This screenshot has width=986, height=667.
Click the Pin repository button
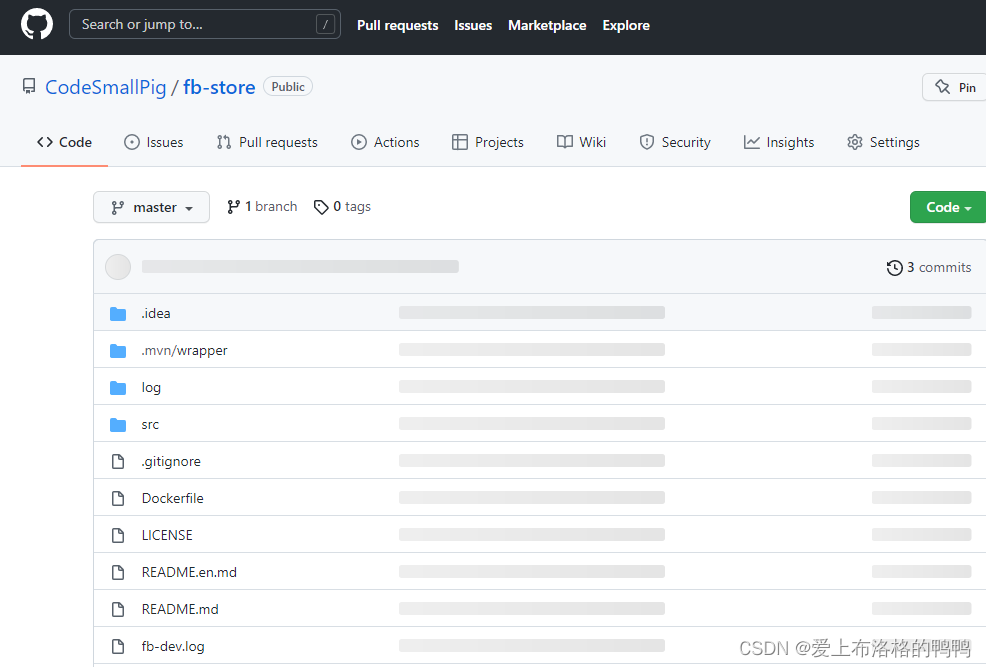tap(954, 87)
